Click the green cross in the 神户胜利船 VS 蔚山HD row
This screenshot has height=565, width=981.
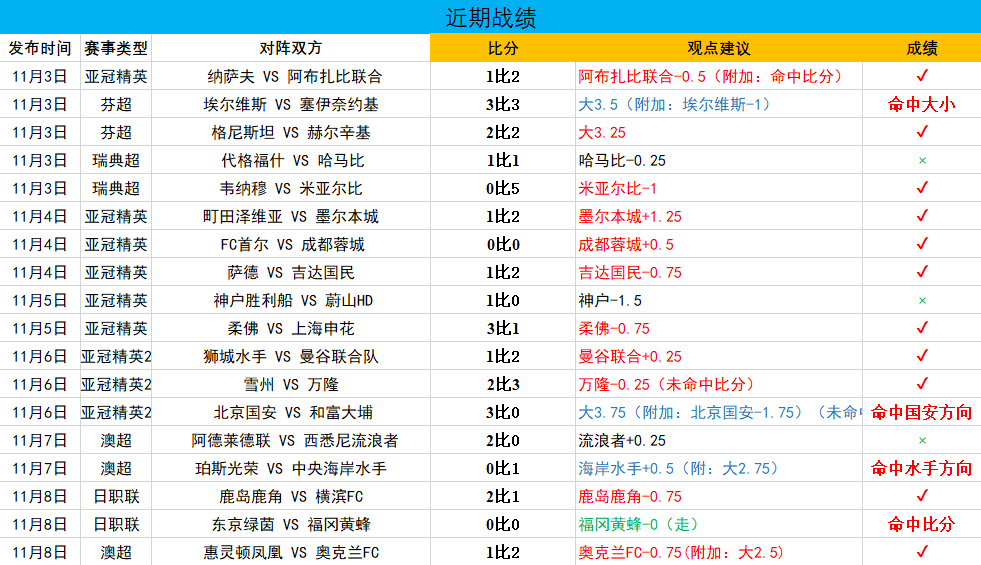922,300
